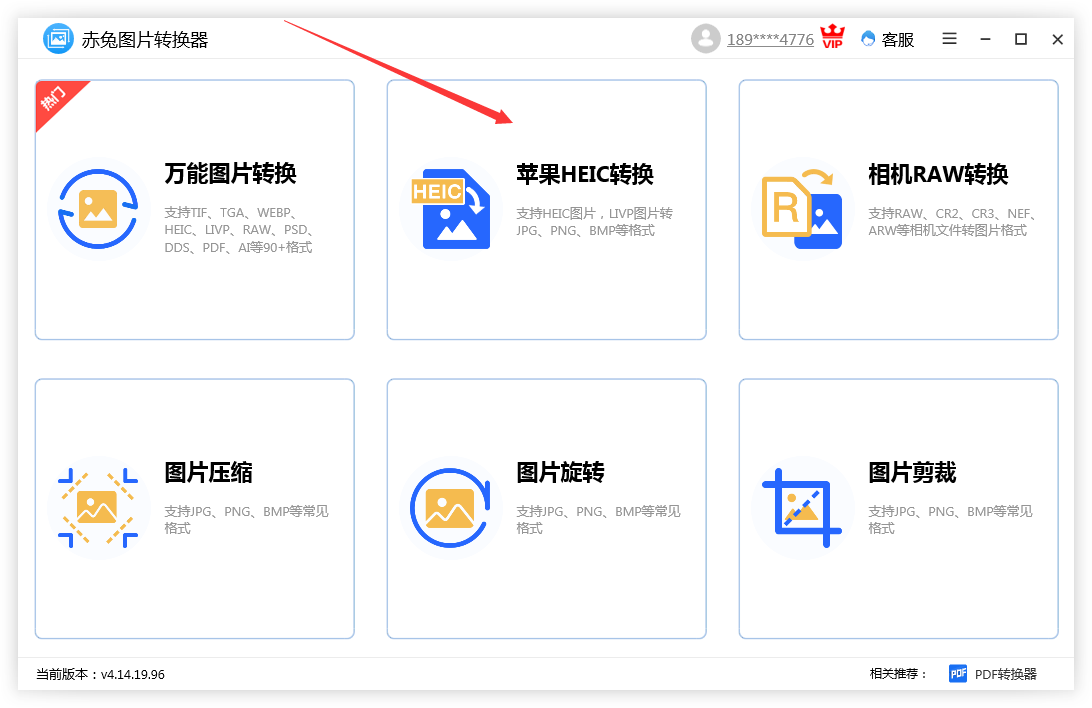Click the 万能图片转换 circular arrows icon

pyautogui.click(x=98, y=209)
